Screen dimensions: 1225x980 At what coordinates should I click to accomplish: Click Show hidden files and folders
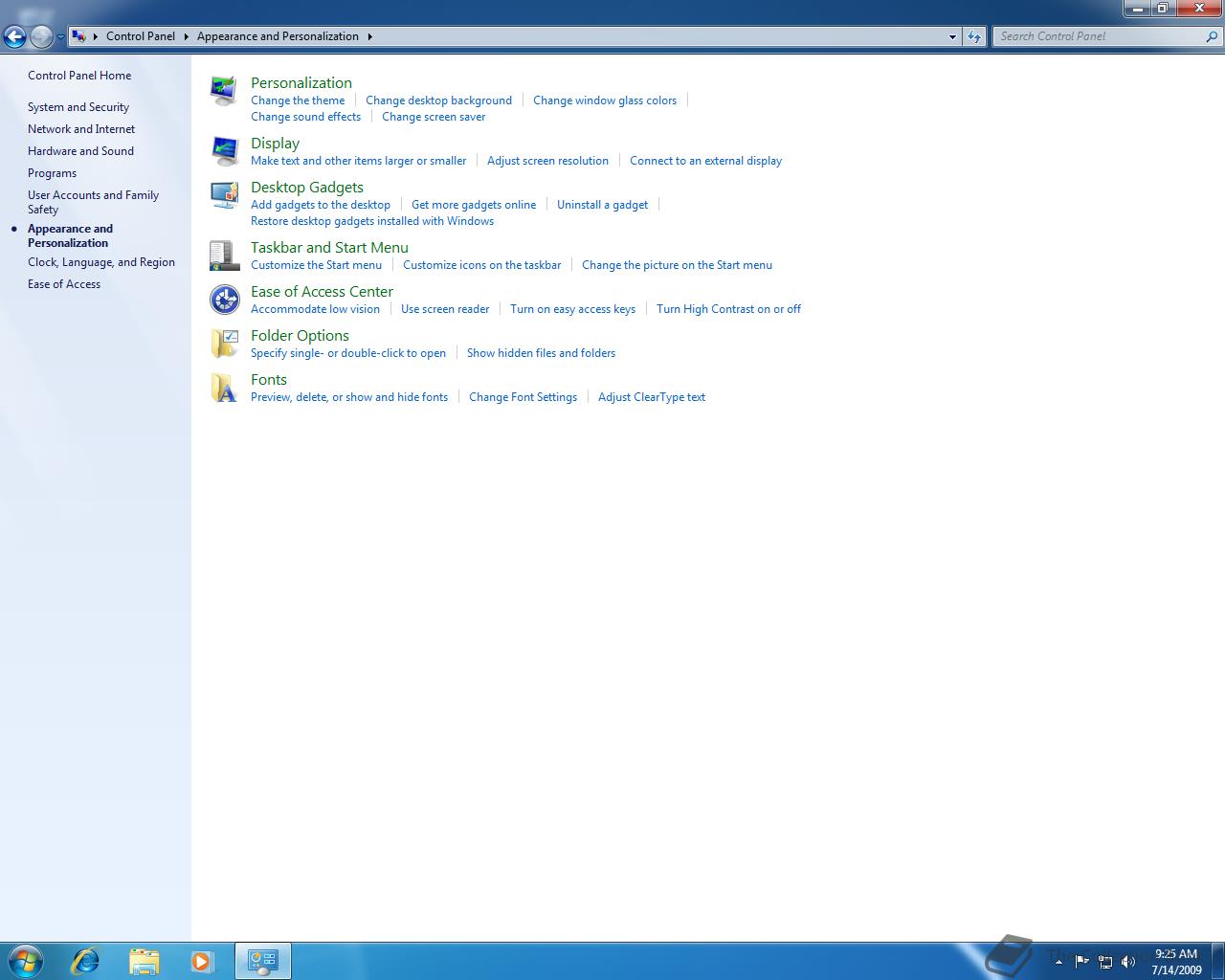(541, 353)
